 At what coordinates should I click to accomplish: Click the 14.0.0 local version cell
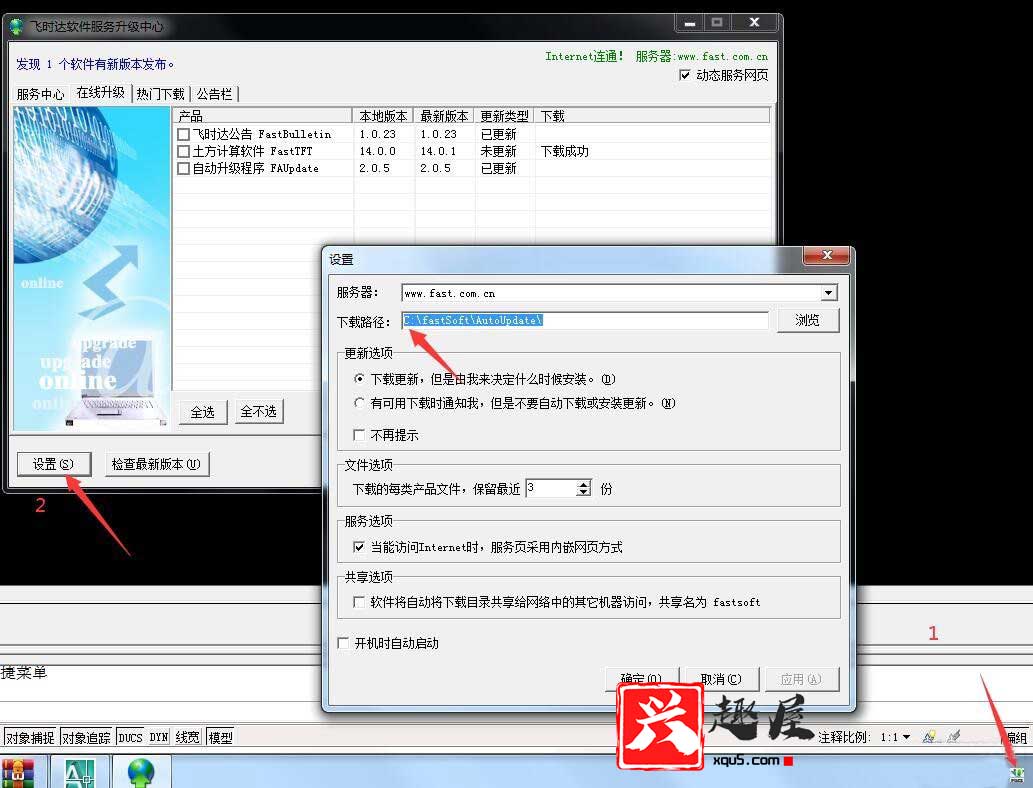pyautogui.click(x=377, y=152)
